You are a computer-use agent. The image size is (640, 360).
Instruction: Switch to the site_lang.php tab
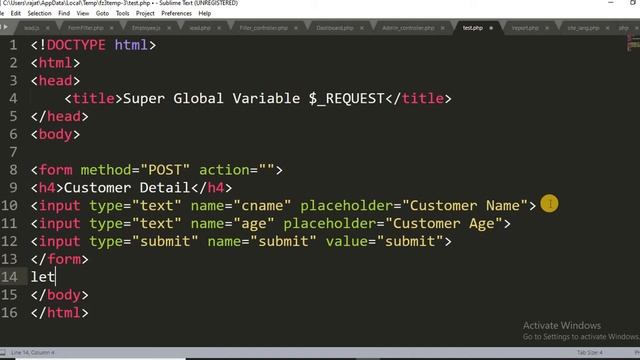point(583,28)
